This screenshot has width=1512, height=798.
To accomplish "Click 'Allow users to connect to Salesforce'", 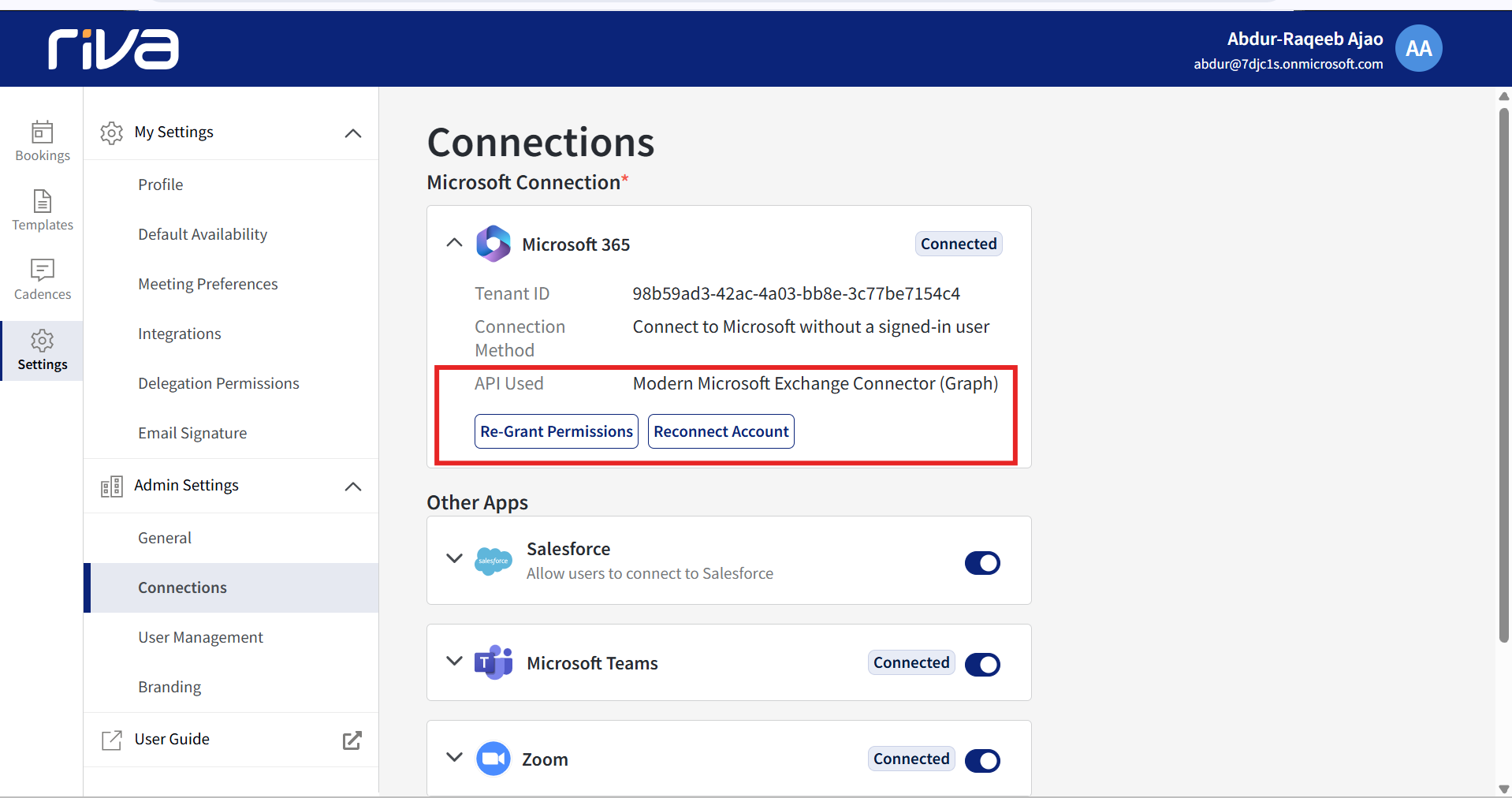I will 650,573.
